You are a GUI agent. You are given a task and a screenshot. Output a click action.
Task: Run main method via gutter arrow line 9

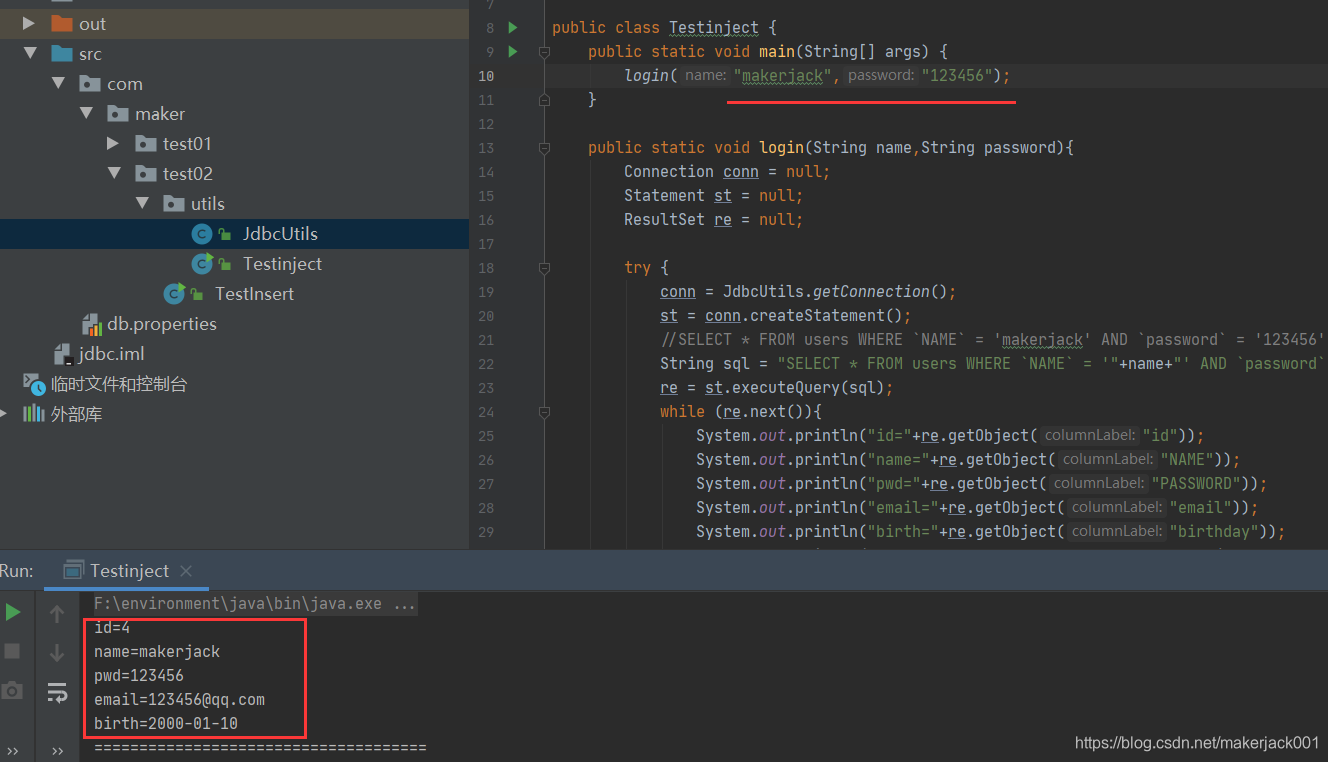[513, 52]
